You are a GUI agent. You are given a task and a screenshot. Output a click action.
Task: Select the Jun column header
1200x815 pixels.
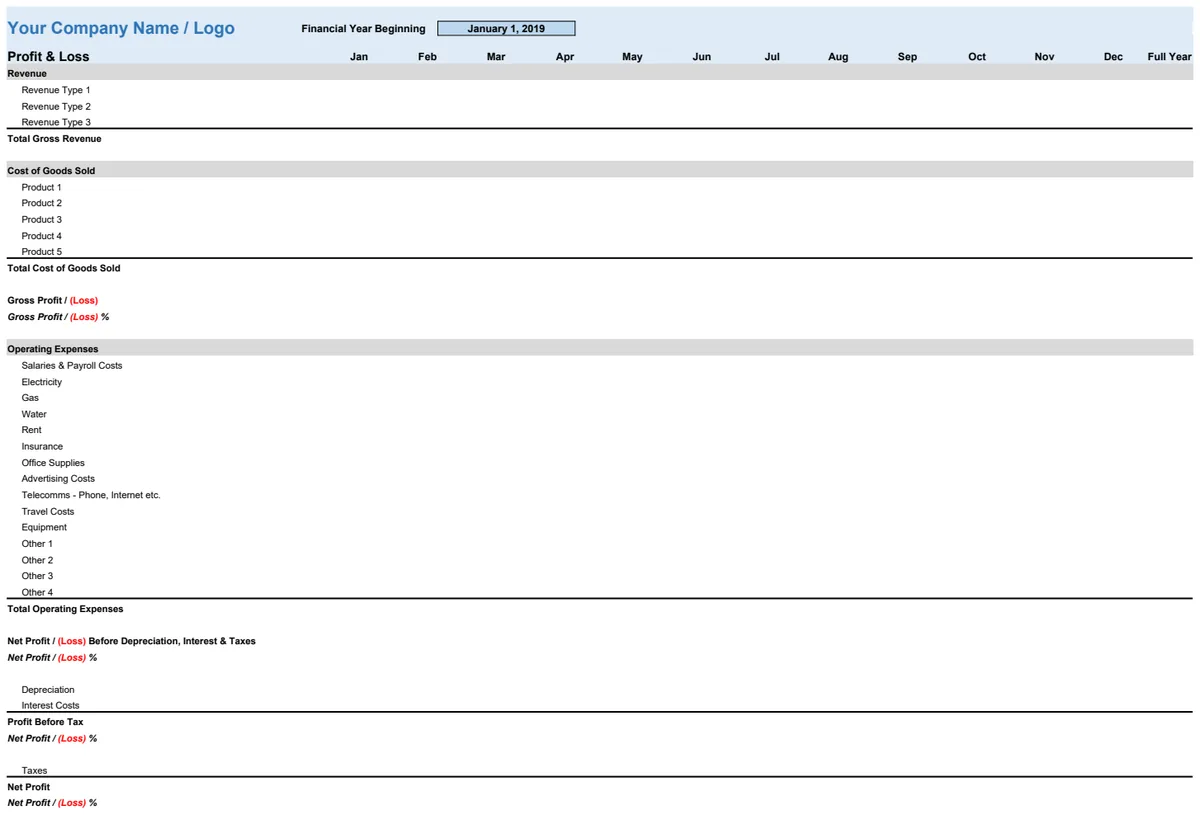702,57
